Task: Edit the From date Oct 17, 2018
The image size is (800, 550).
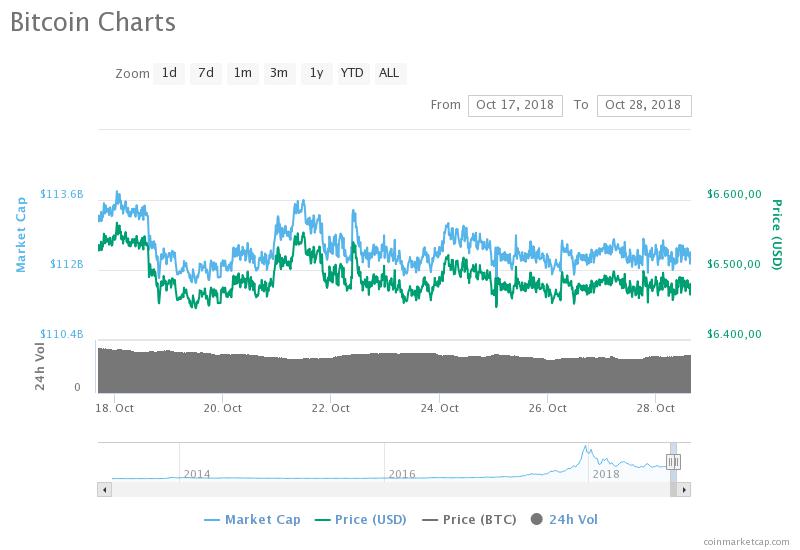Action: (x=515, y=106)
